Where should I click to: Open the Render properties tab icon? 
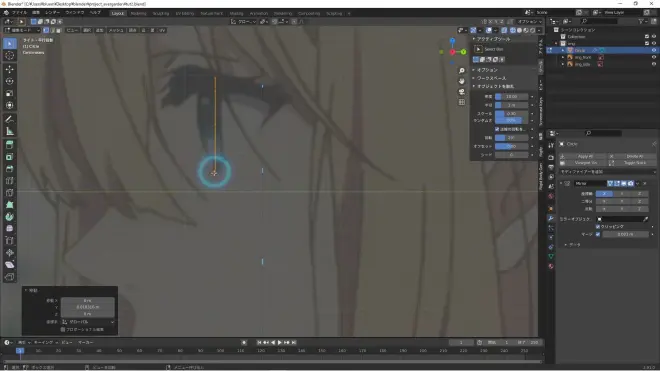pyautogui.click(x=551, y=157)
